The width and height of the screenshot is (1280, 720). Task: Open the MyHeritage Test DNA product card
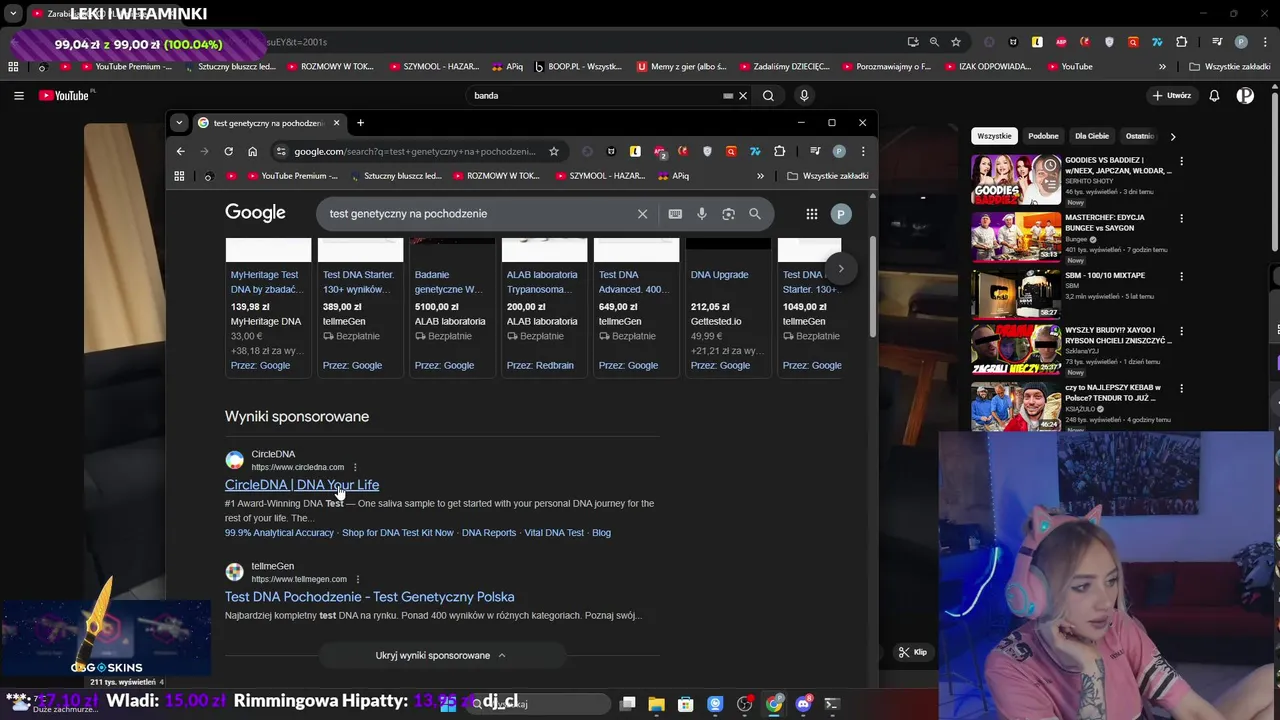pyautogui.click(x=268, y=307)
